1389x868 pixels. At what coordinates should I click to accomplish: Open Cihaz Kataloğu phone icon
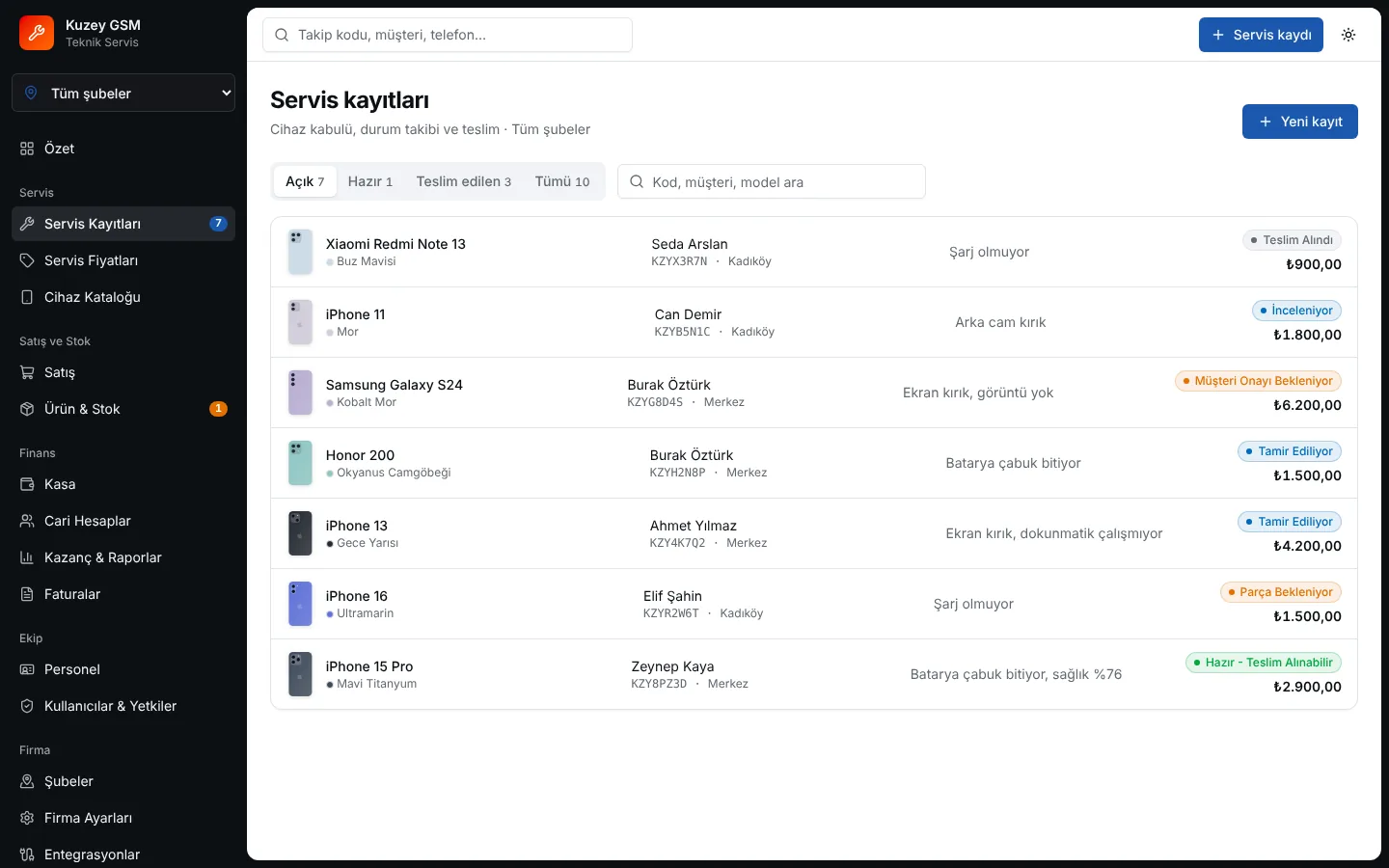pos(27,297)
